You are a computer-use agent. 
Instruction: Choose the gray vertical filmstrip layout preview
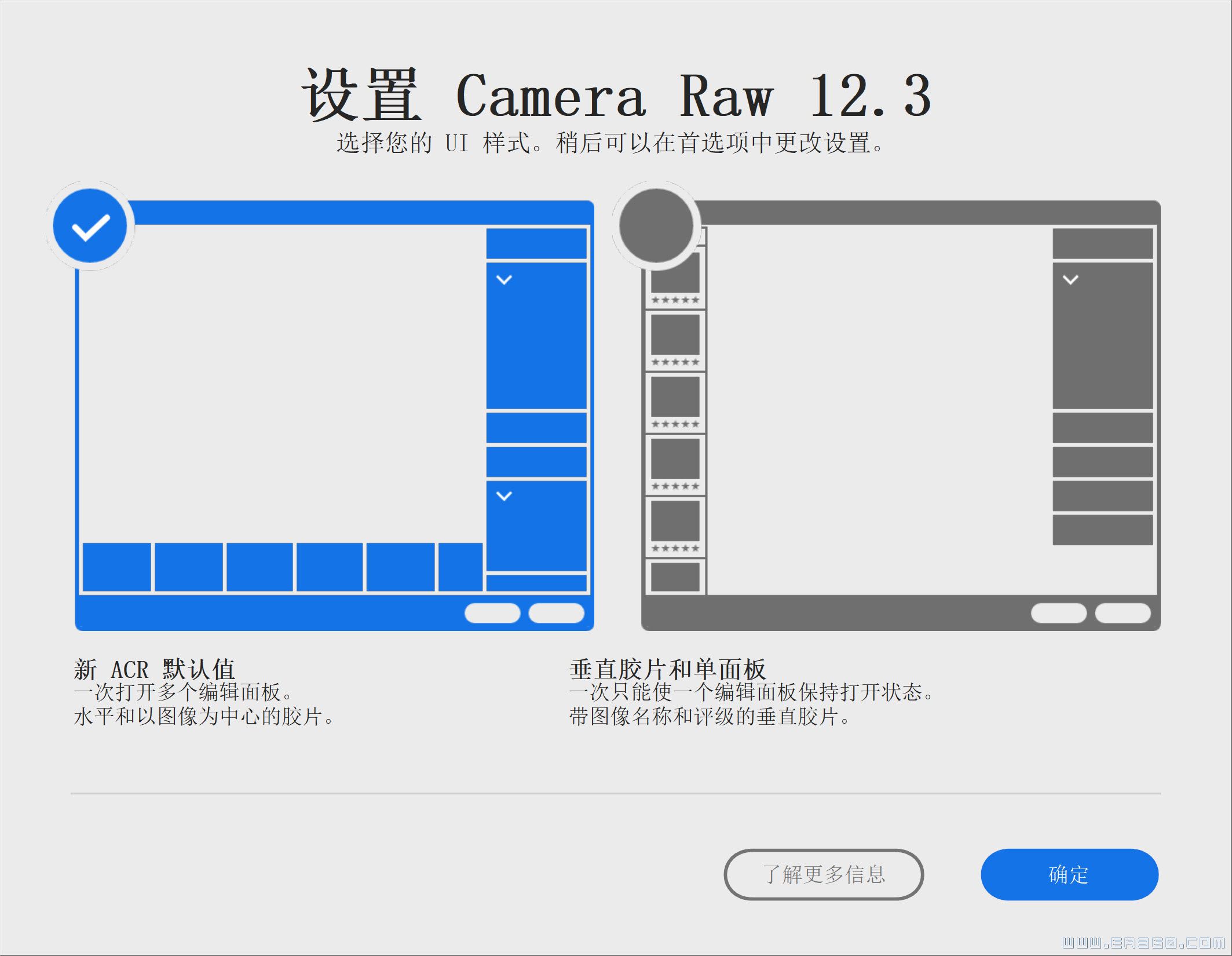pos(901,415)
